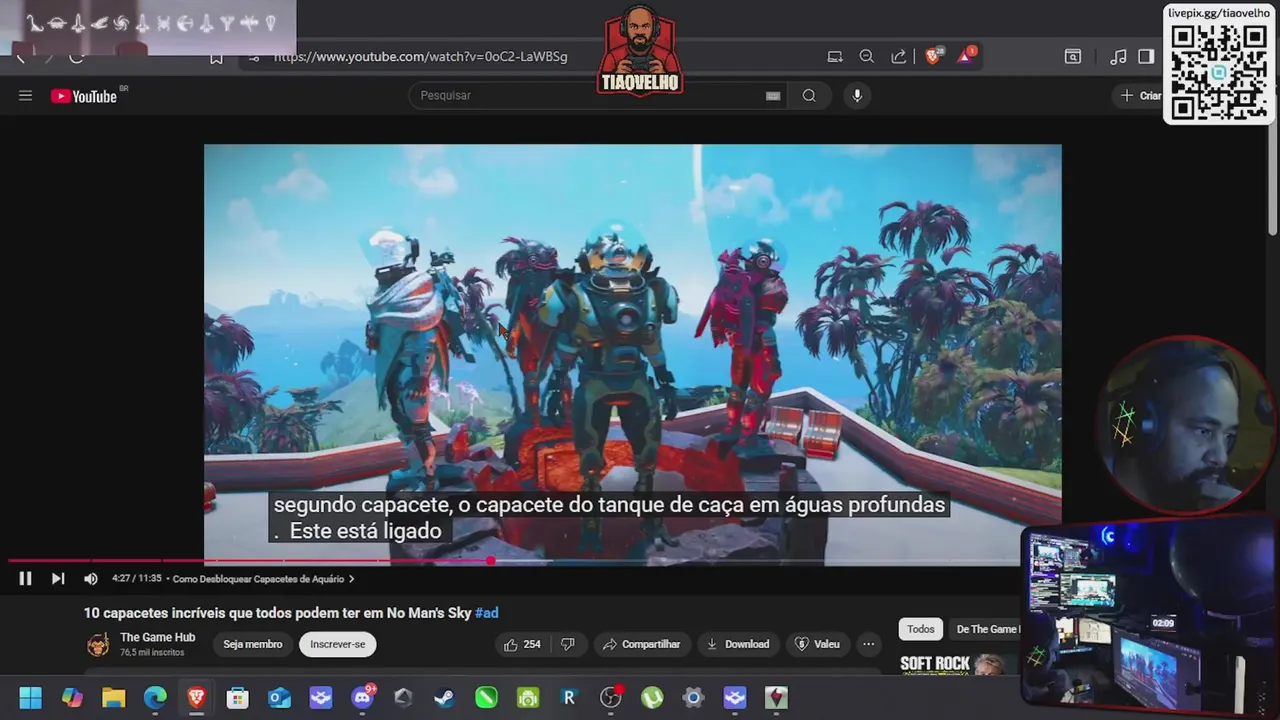Viewport: 1280px width, 720px height.
Task: Start voice search with microphone icon
Action: (x=857, y=96)
